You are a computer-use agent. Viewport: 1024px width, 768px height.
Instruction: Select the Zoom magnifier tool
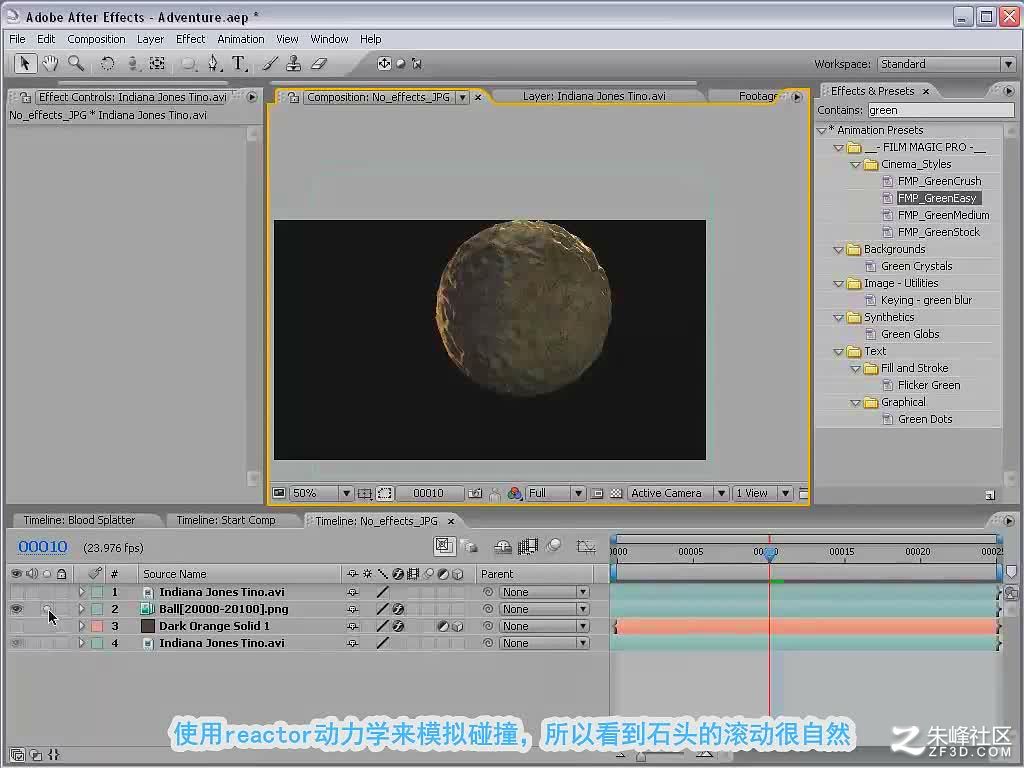click(76, 63)
